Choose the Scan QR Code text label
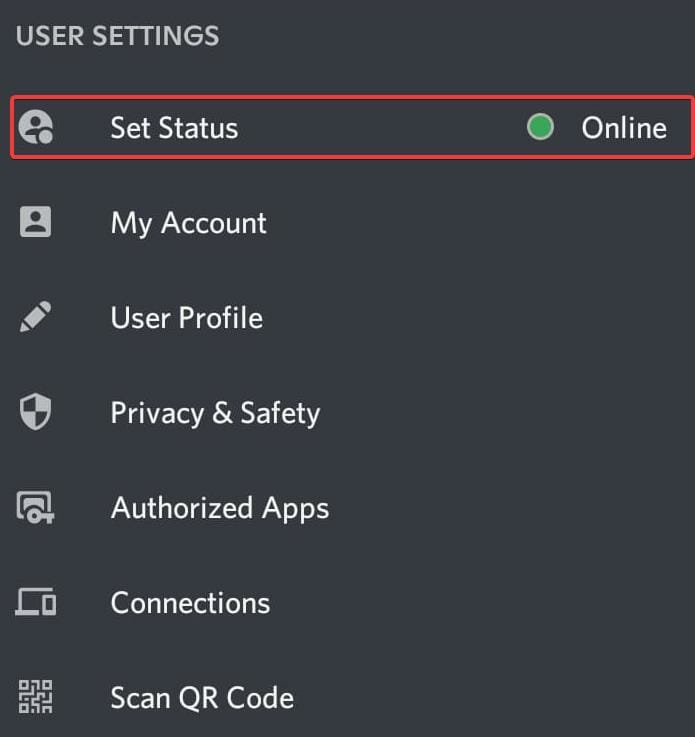The height and width of the screenshot is (737, 695). (x=202, y=697)
